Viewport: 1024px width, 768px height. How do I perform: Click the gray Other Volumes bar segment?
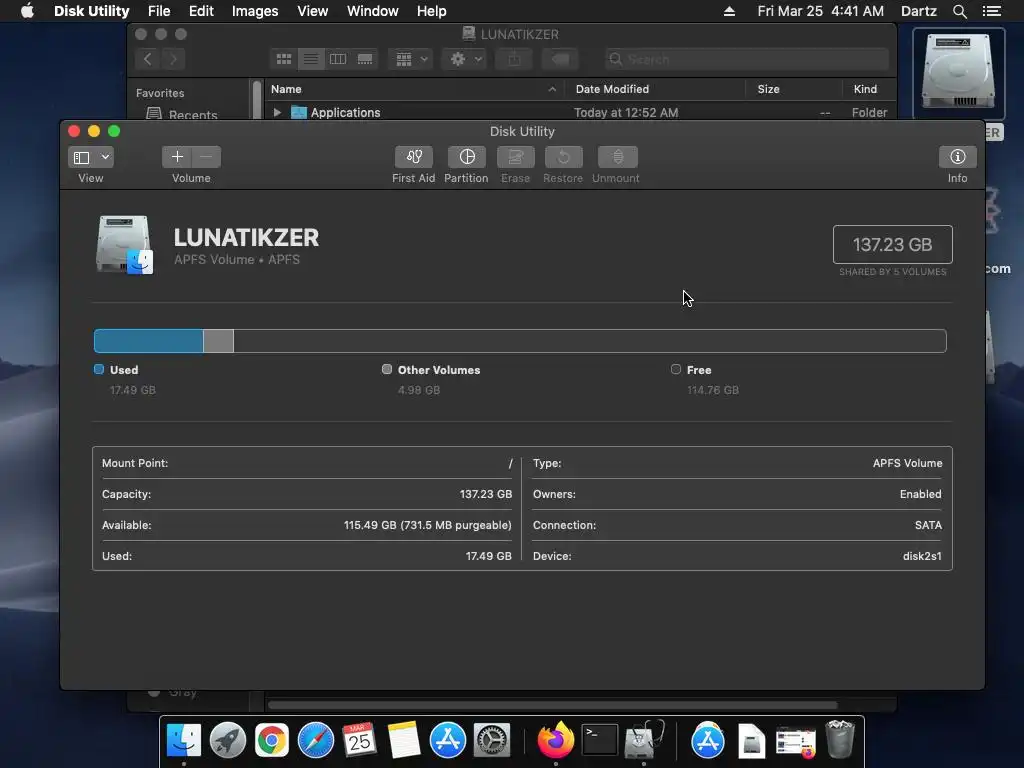218,341
